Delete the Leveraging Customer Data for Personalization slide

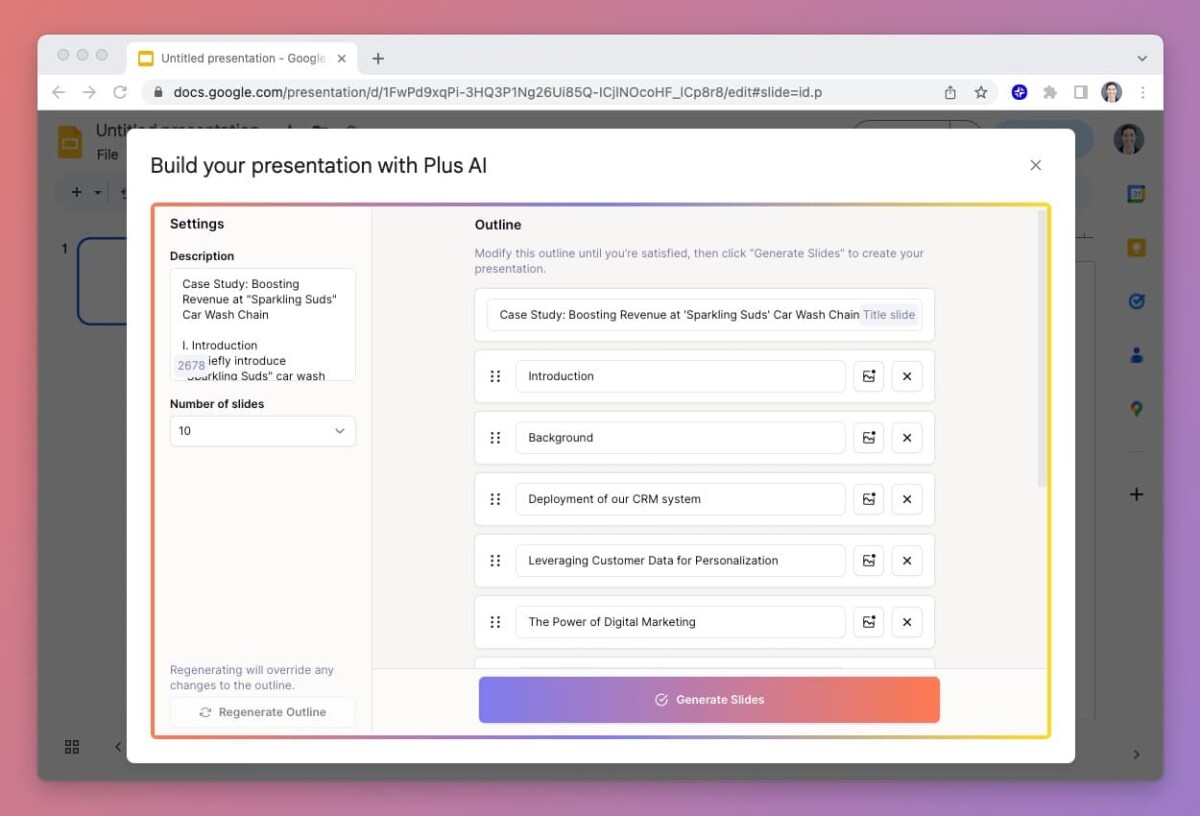906,561
